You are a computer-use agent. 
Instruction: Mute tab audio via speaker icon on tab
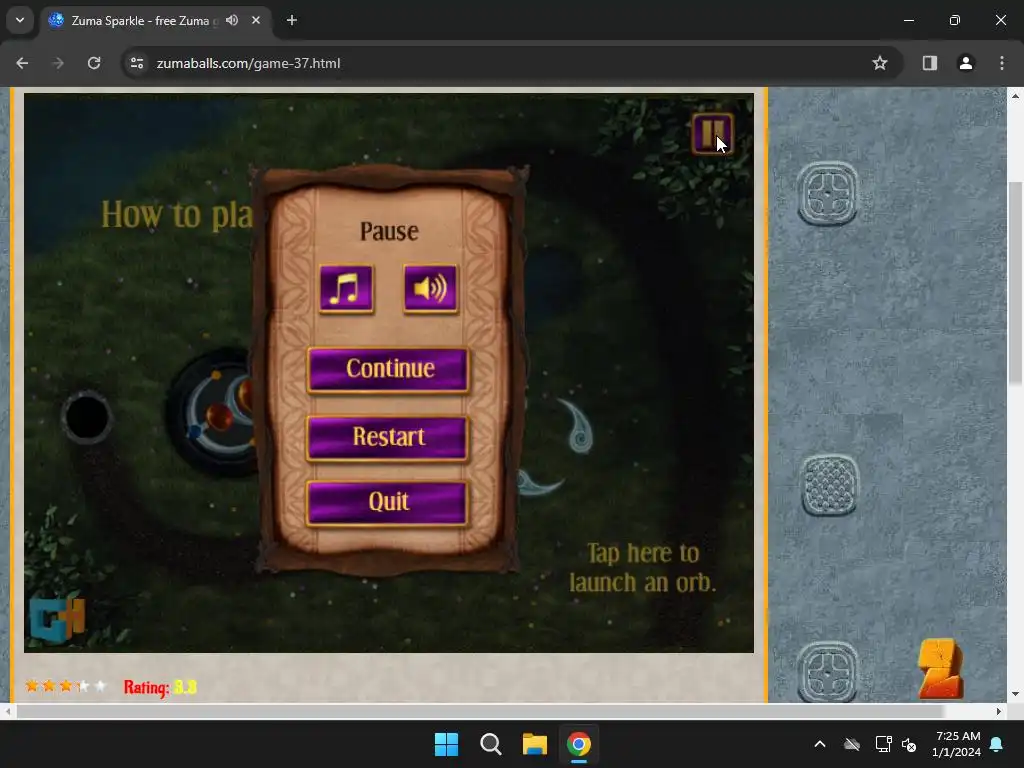232,20
